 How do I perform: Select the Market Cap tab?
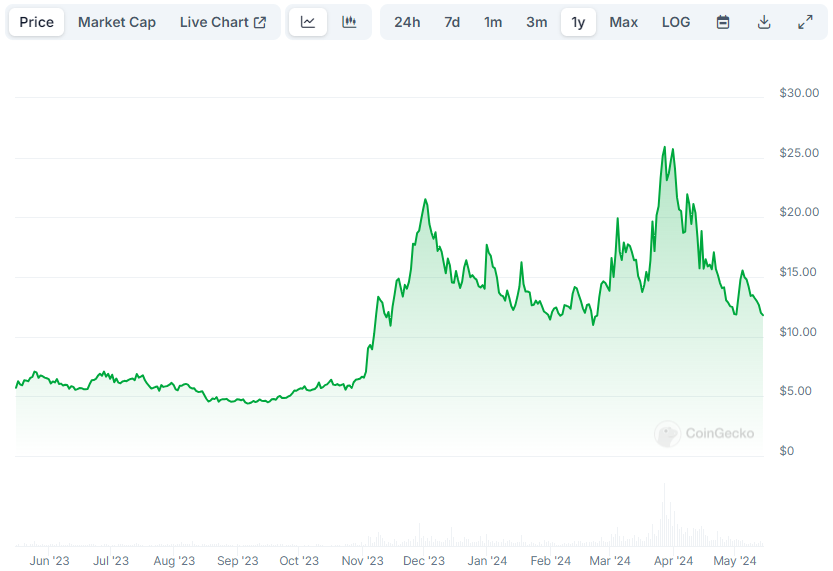(117, 22)
